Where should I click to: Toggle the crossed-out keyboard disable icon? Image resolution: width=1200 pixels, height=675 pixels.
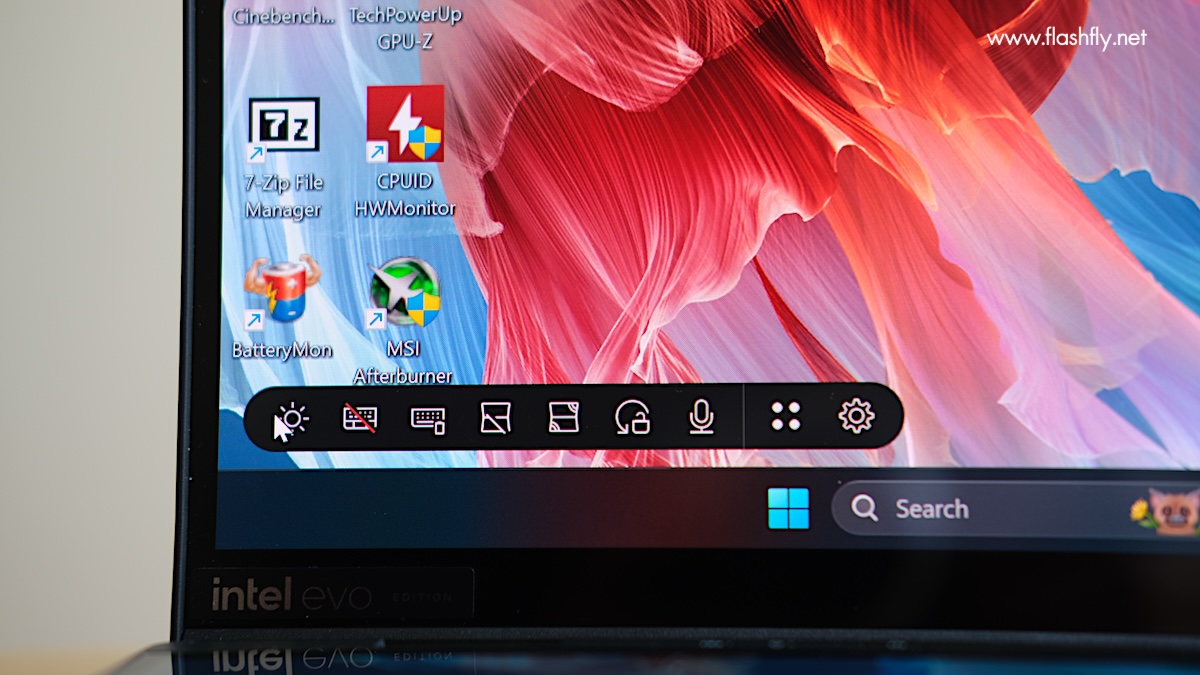pos(360,417)
